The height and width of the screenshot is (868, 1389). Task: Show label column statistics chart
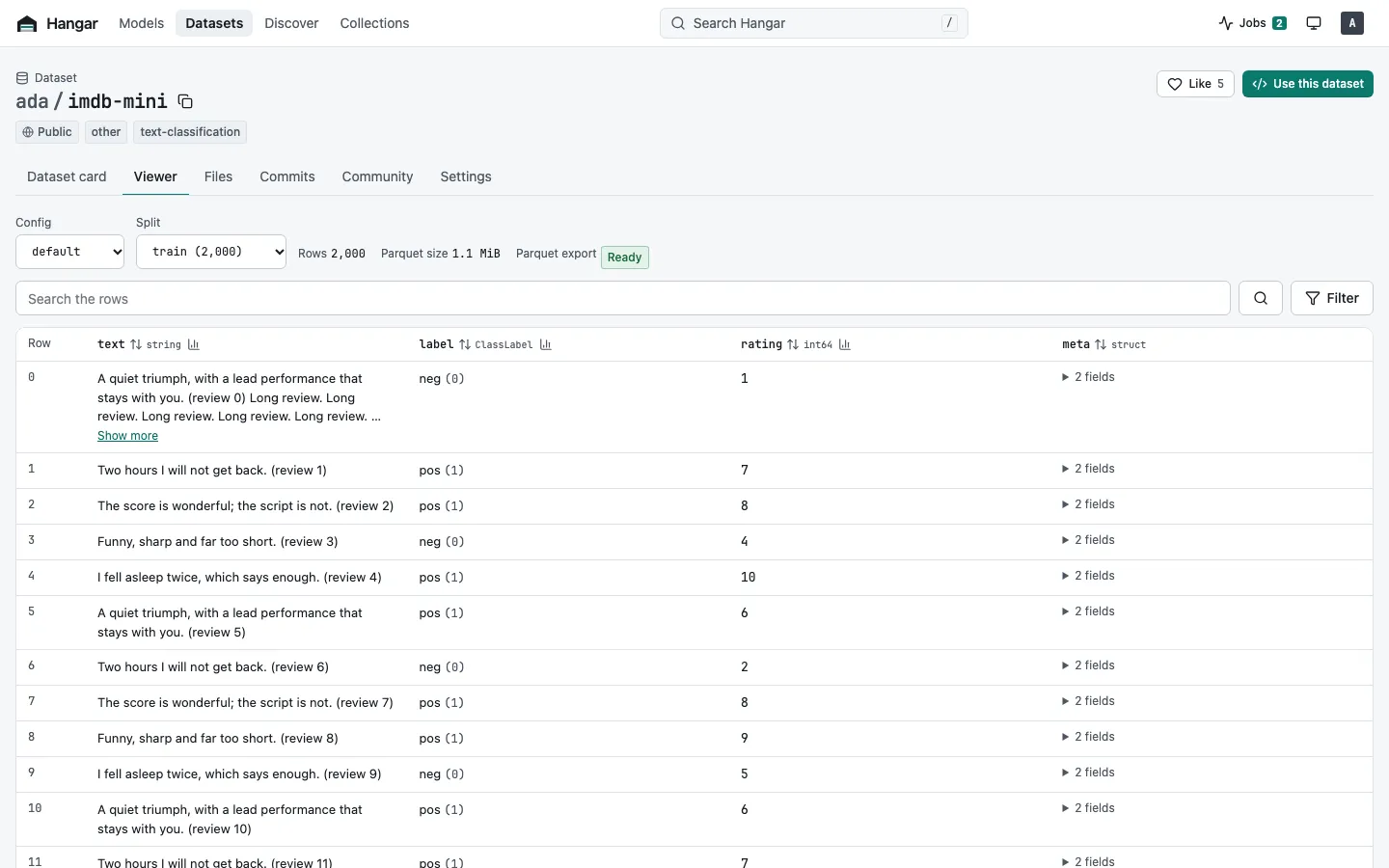point(545,344)
